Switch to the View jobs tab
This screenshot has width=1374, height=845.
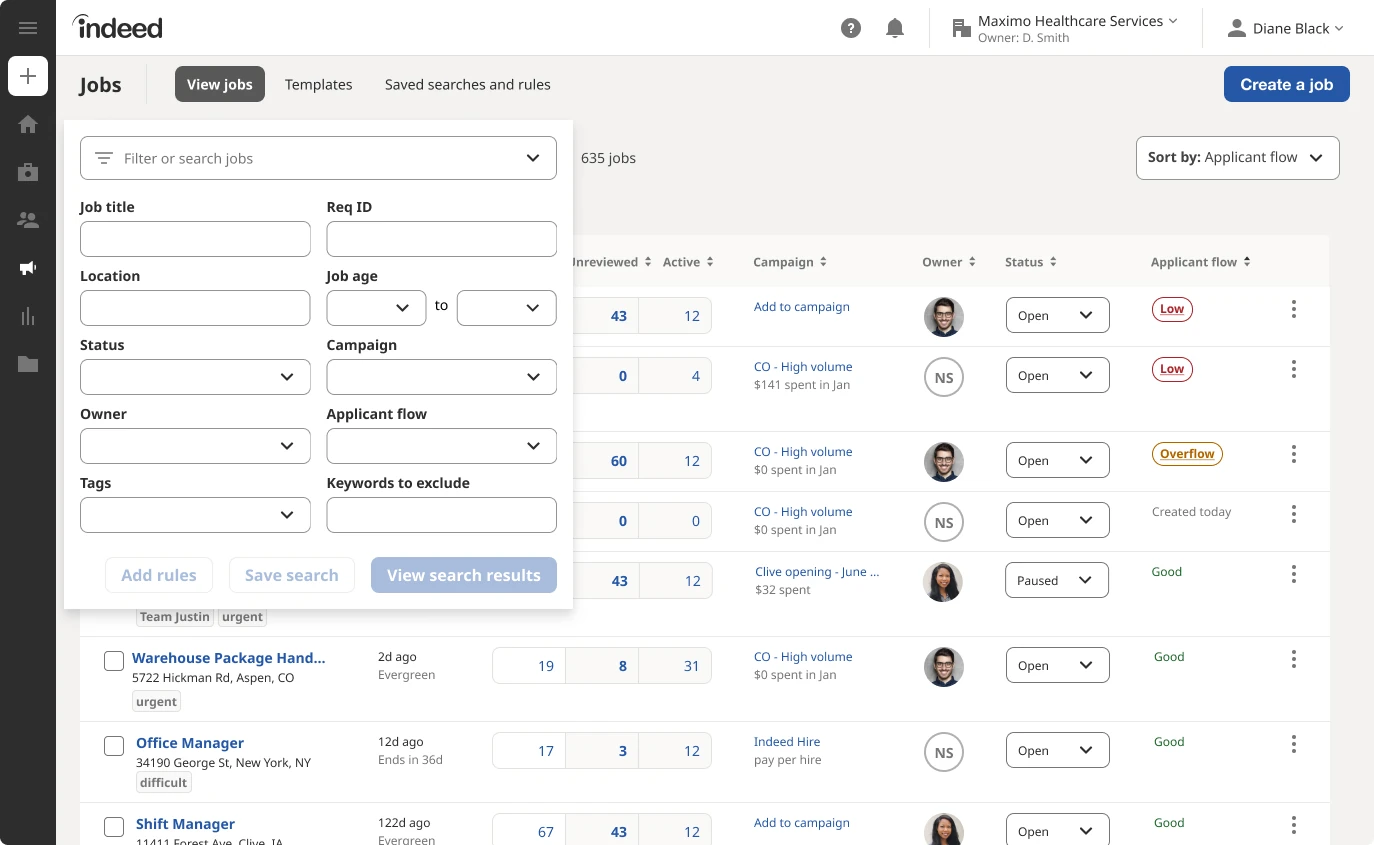(x=220, y=85)
